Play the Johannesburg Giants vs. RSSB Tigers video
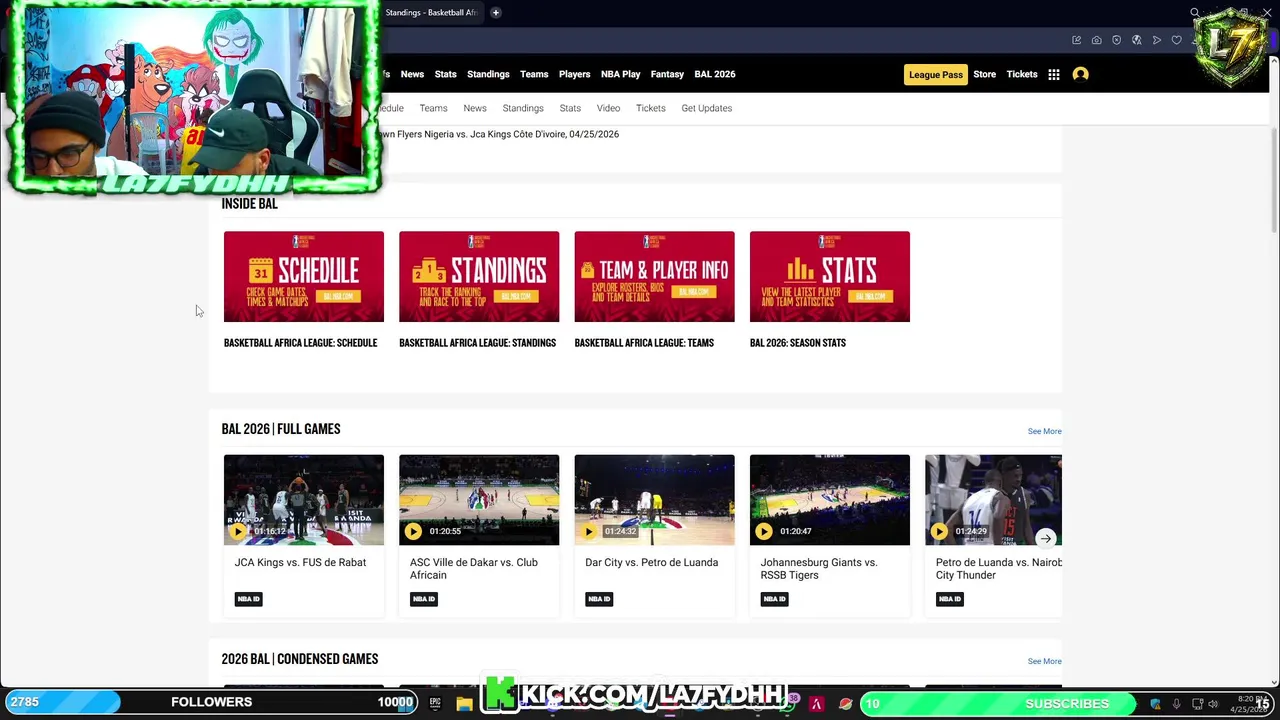The width and height of the screenshot is (1280, 720). tap(764, 531)
